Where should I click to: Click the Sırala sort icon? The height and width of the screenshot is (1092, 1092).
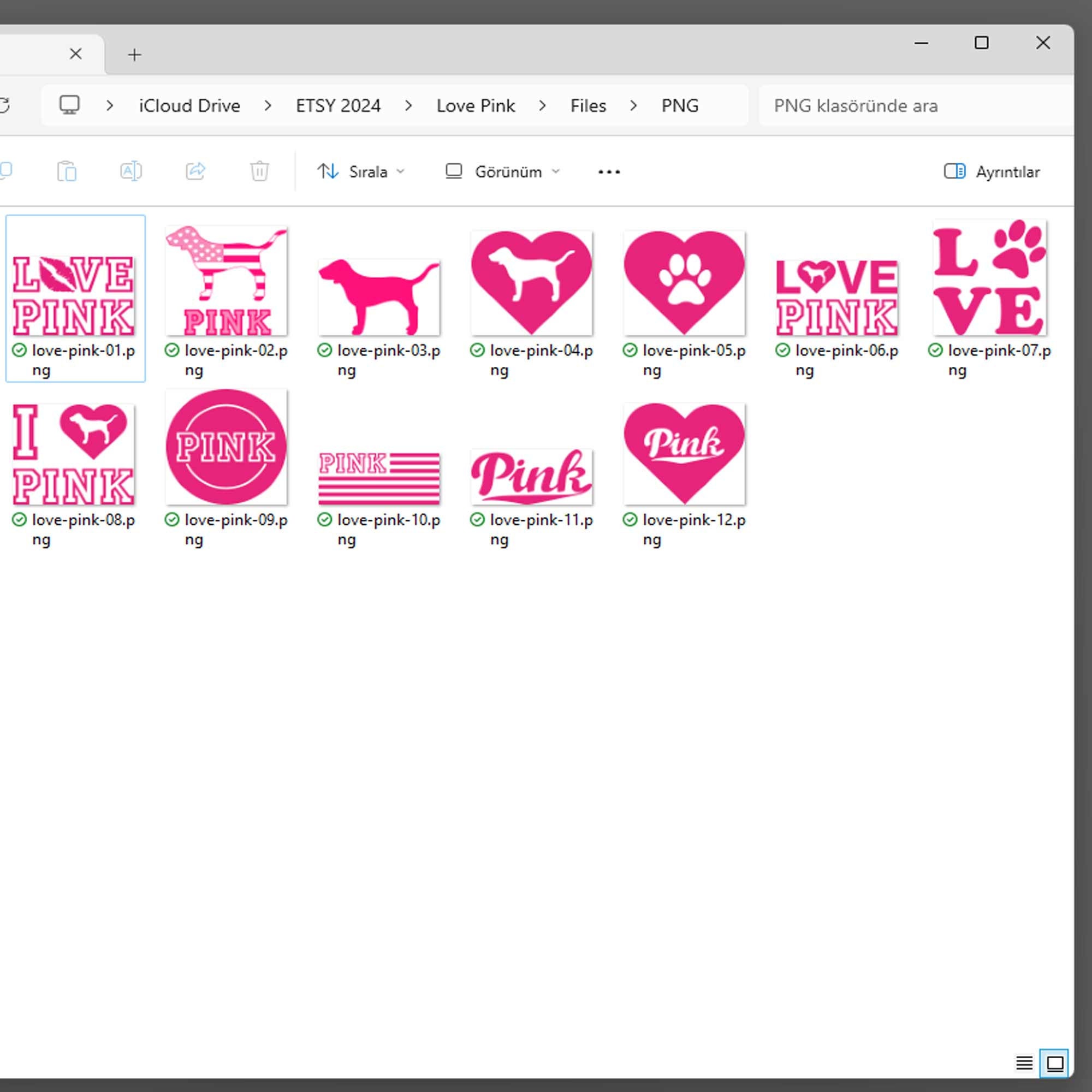tap(328, 171)
